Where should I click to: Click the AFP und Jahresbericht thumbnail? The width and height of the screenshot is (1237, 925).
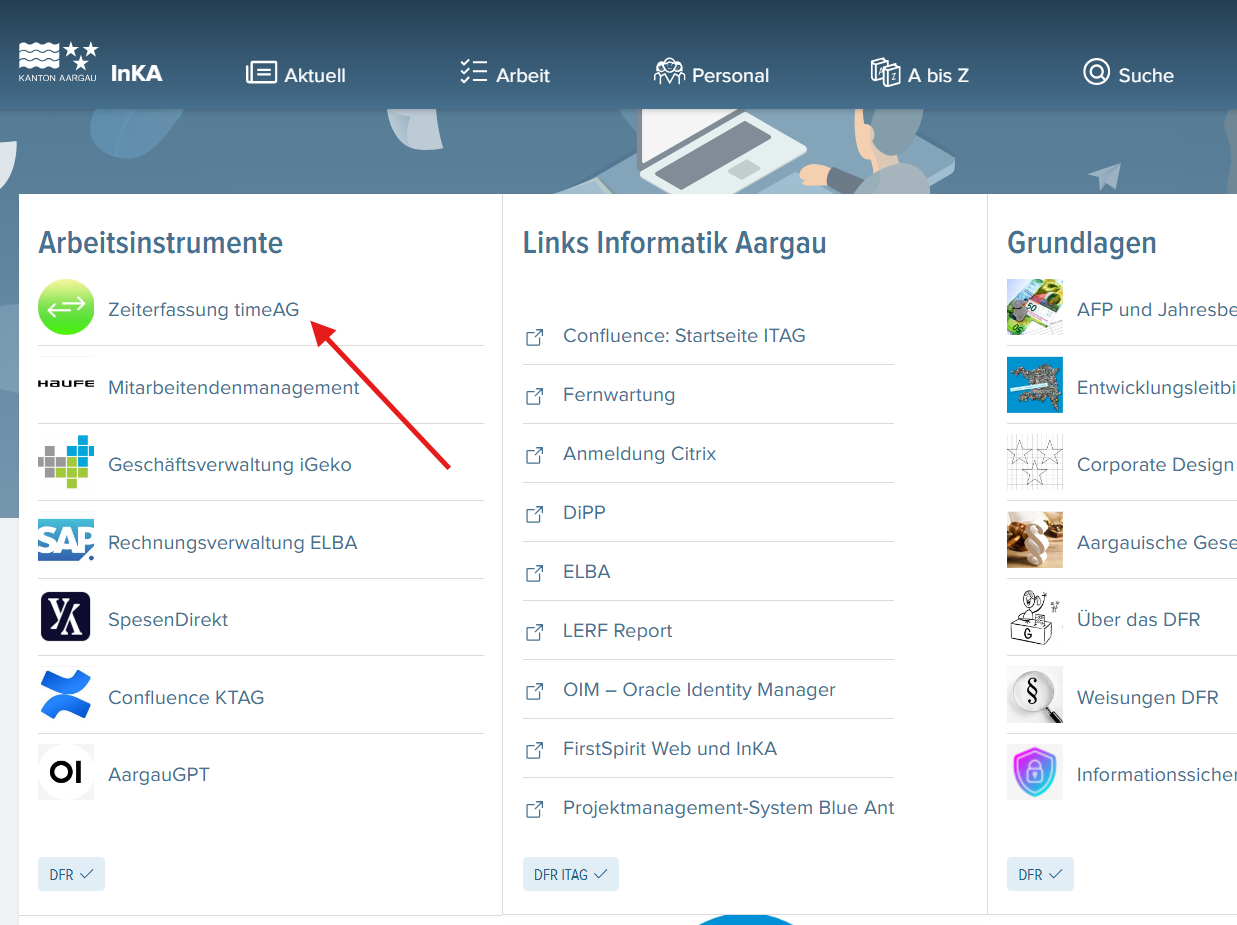(1035, 307)
